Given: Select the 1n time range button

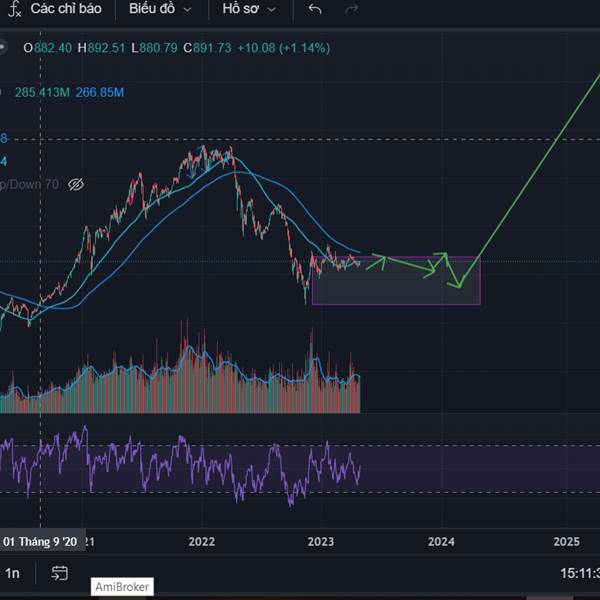Looking at the screenshot, I should tap(12, 573).
